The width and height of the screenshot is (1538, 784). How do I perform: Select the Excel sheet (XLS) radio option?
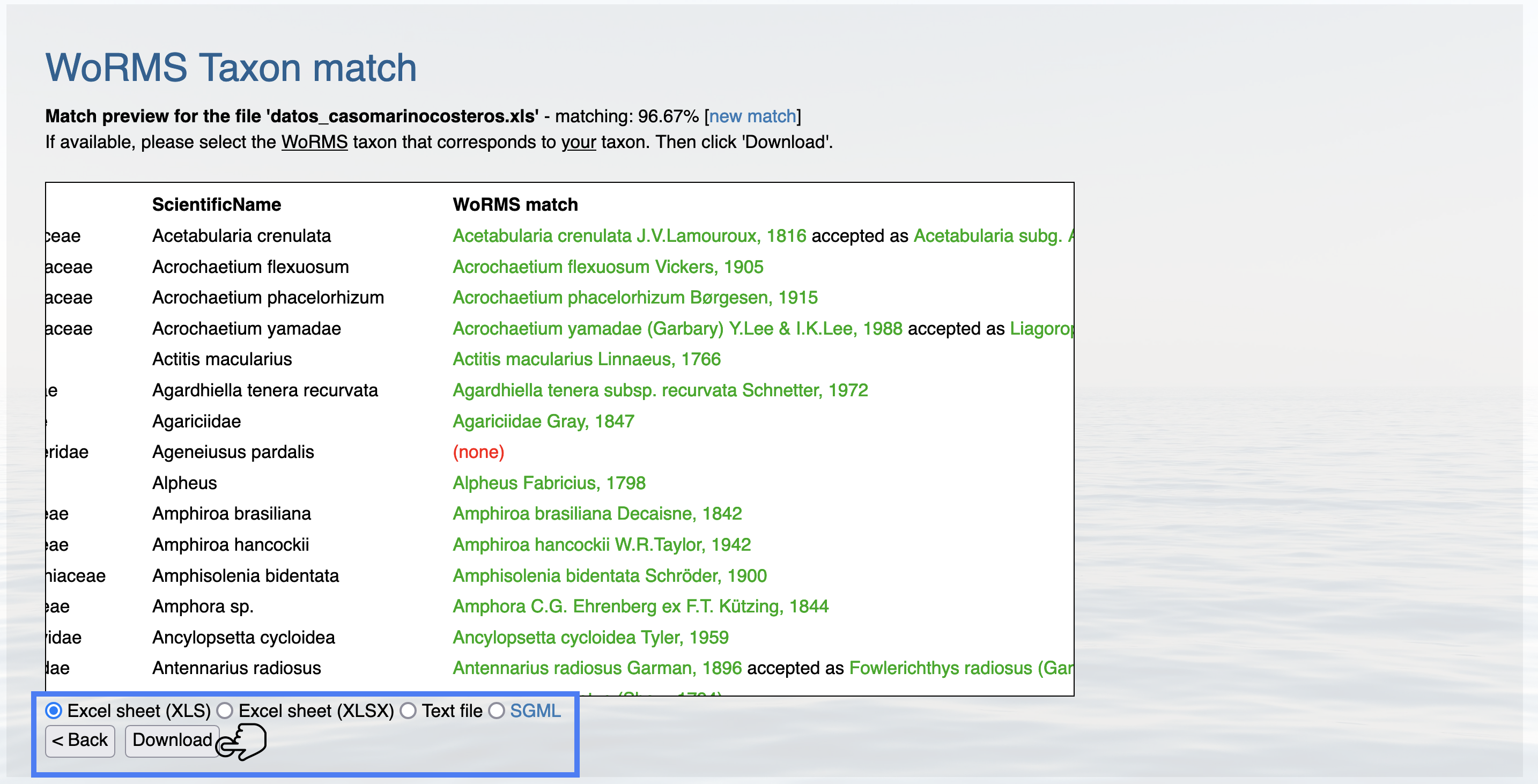pyautogui.click(x=54, y=711)
